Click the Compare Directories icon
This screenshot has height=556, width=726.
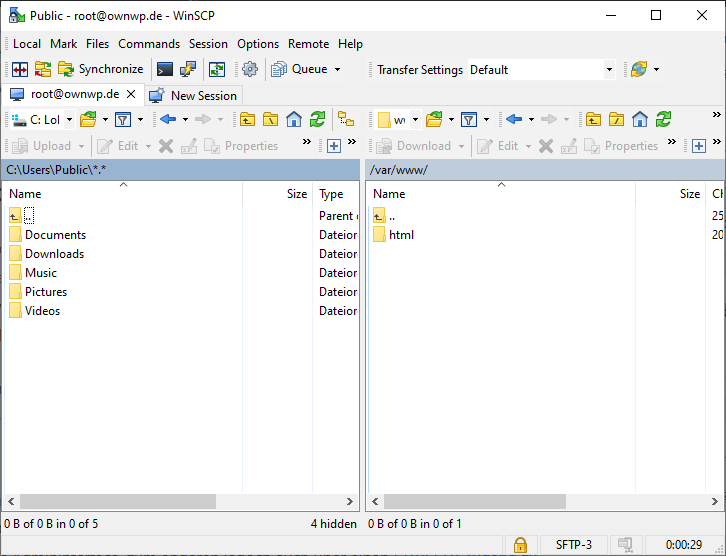20,69
